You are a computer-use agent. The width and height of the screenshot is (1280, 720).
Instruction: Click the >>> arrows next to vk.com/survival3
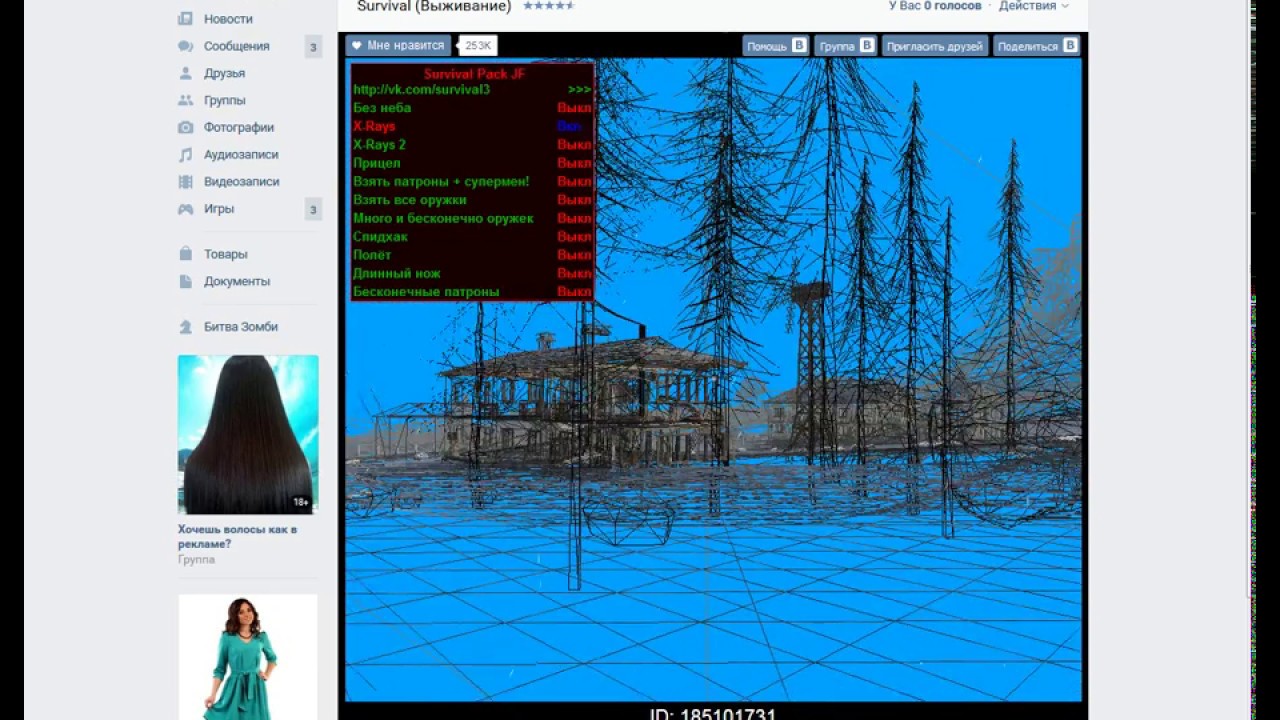click(x=579, y=90)
